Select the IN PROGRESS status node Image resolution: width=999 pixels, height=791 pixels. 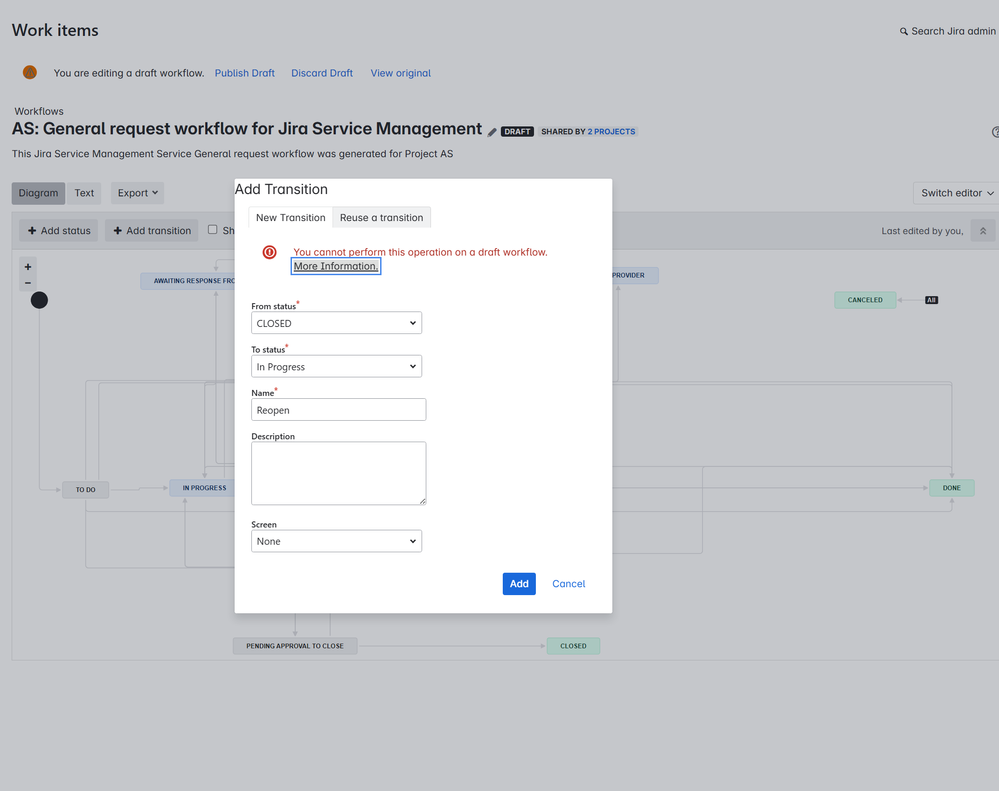tap(203, 488)
